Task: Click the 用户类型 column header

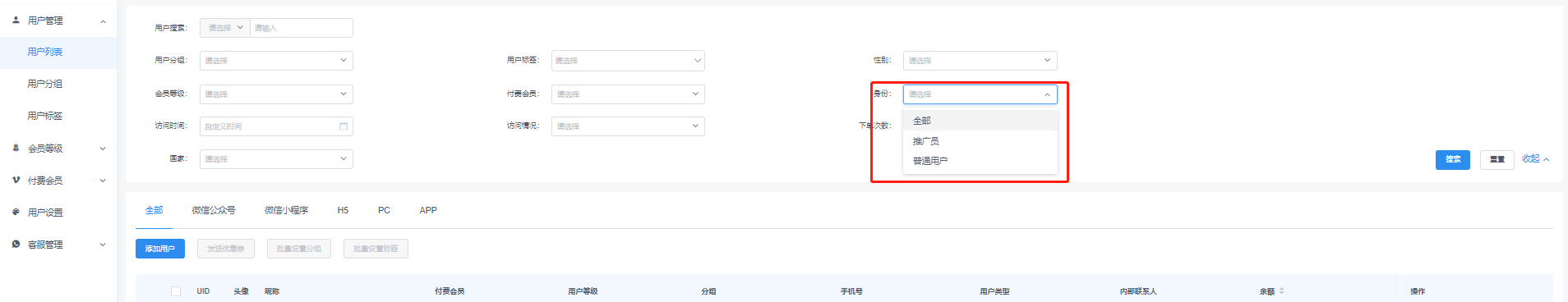Action: click(x=994, y=291)
